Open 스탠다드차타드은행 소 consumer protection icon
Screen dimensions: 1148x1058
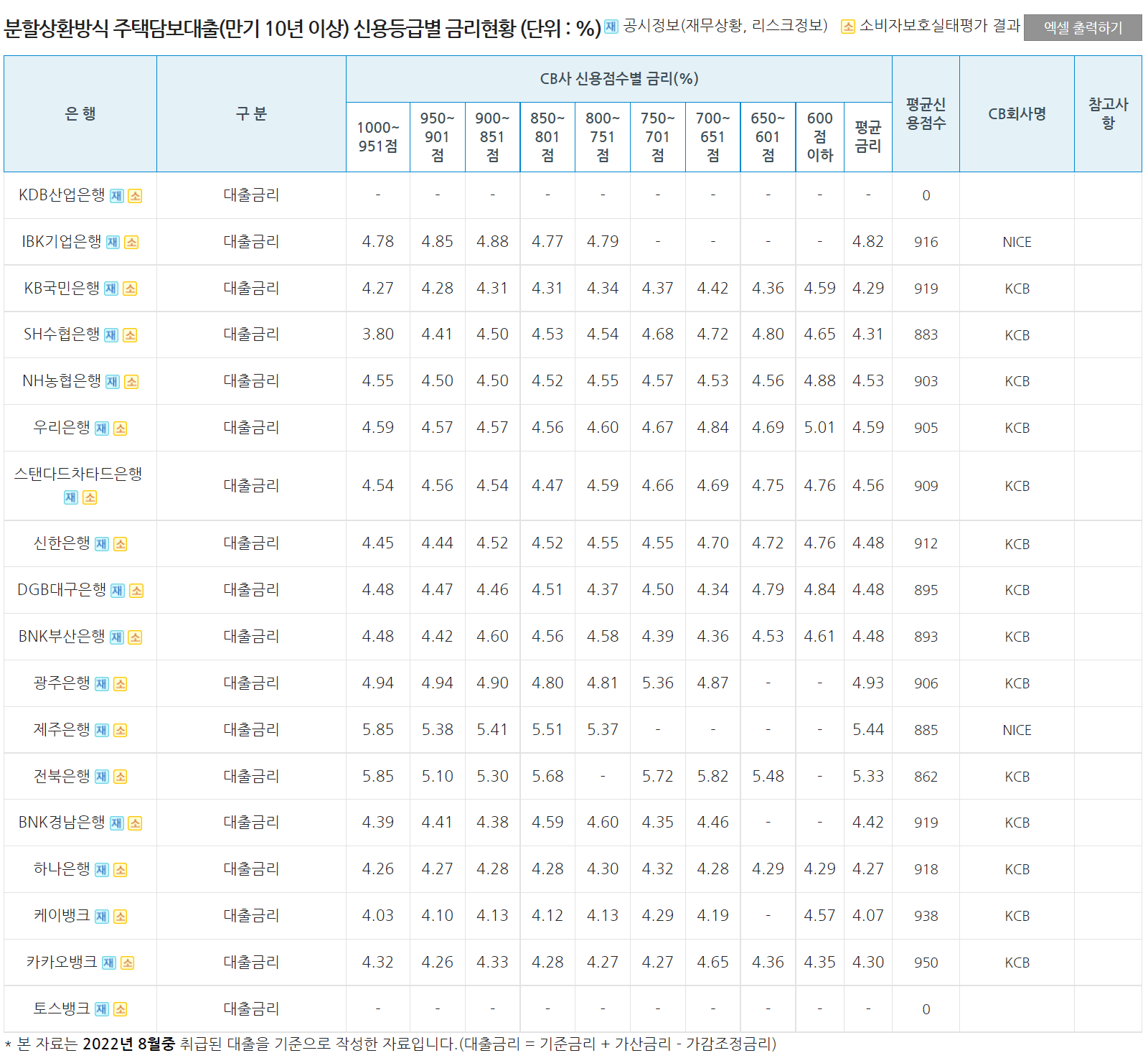click(x=90, y=497)
